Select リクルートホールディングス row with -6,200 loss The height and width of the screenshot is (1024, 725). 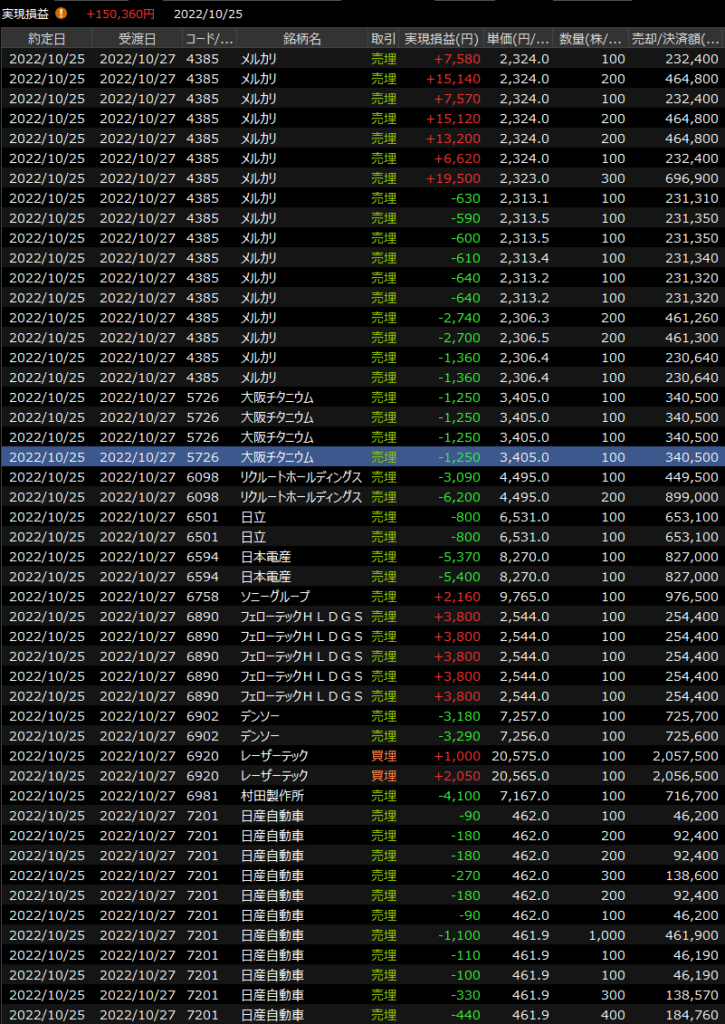point(300,497)
